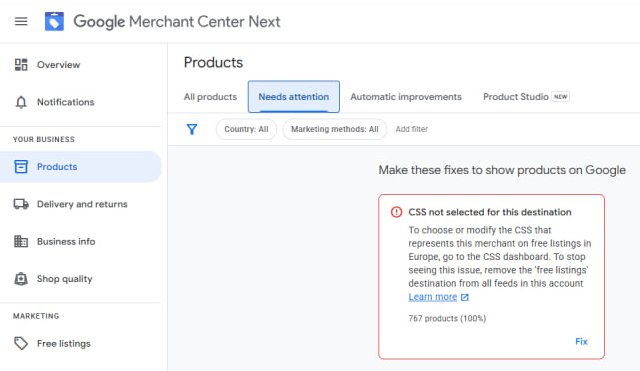640x371 pixels.
Task: Click the Delivery and returns truck icon
Action: point(21,204)
